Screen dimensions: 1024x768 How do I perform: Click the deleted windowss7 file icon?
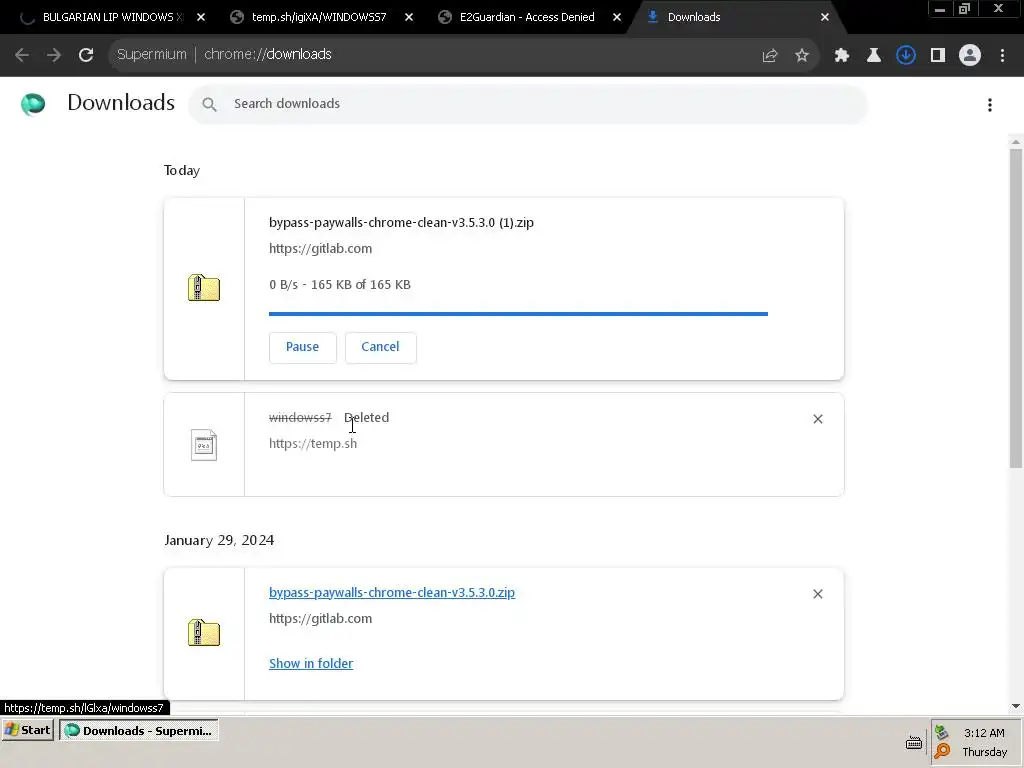pos(204,445)
